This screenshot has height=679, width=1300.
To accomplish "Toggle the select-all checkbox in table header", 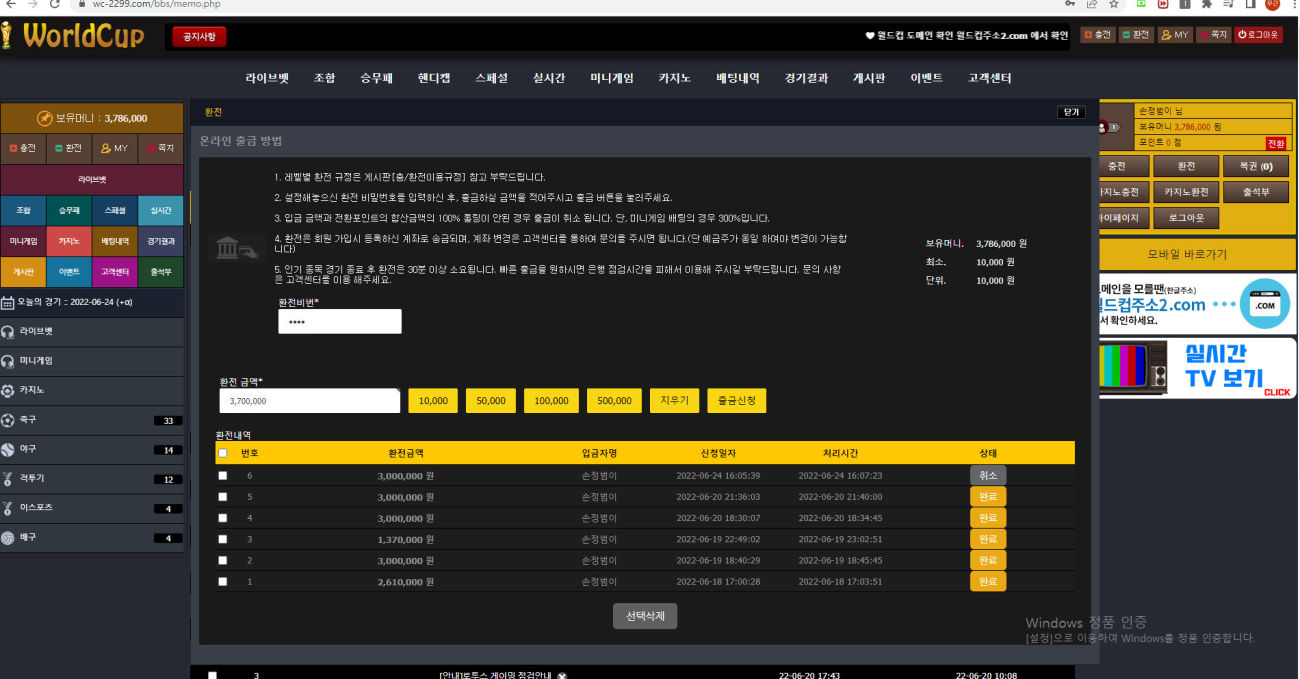I will [222, 453].
